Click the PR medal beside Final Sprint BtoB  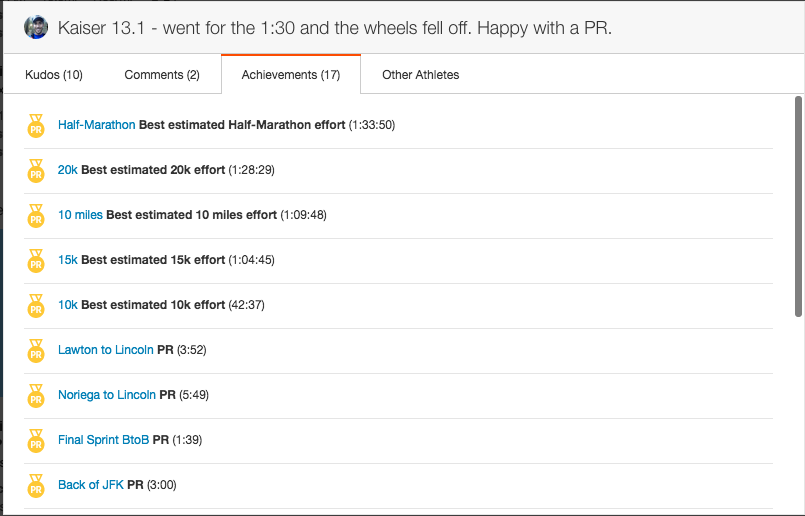click(36, 441)
